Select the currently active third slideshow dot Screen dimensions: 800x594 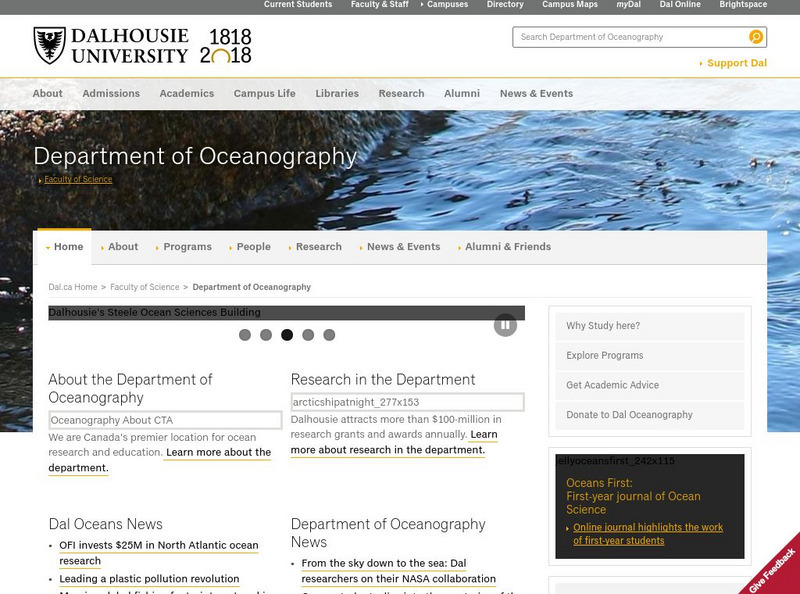pos(288,336)
